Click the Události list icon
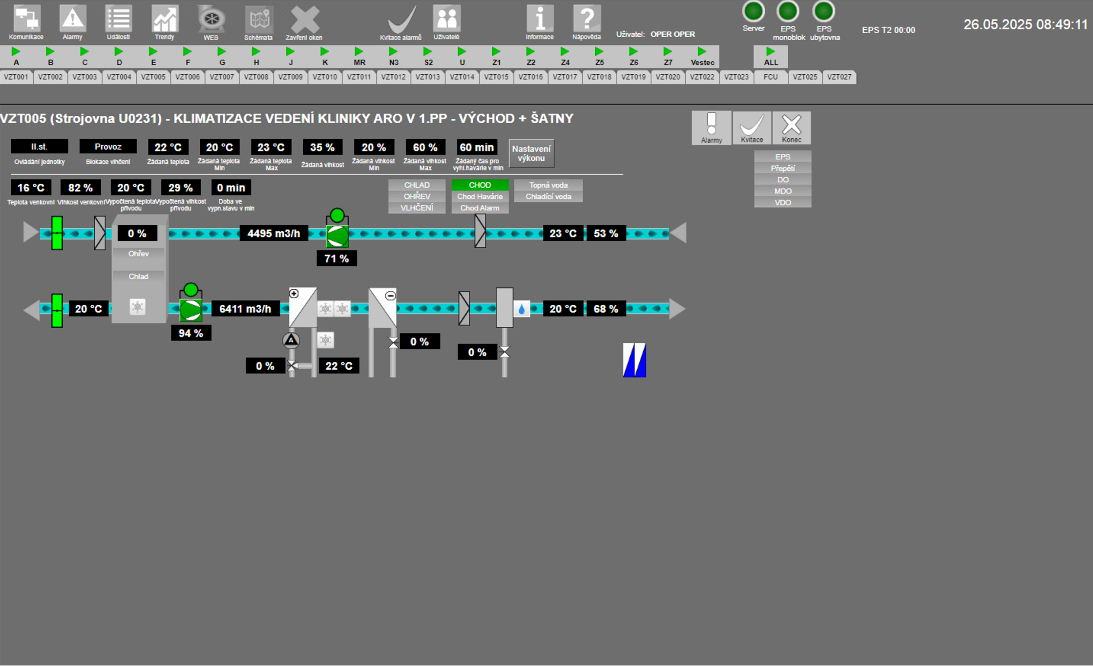1093x666 pixels. 118,18
